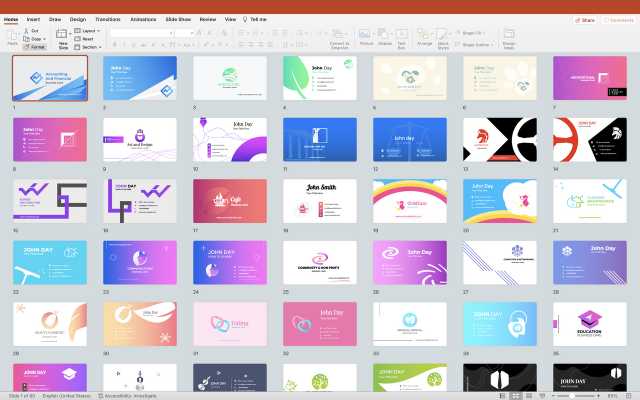Image resolution: width=640 pixels, height=400 pixels.
Task: Switch to the Transitions tab
Action: 107,19
